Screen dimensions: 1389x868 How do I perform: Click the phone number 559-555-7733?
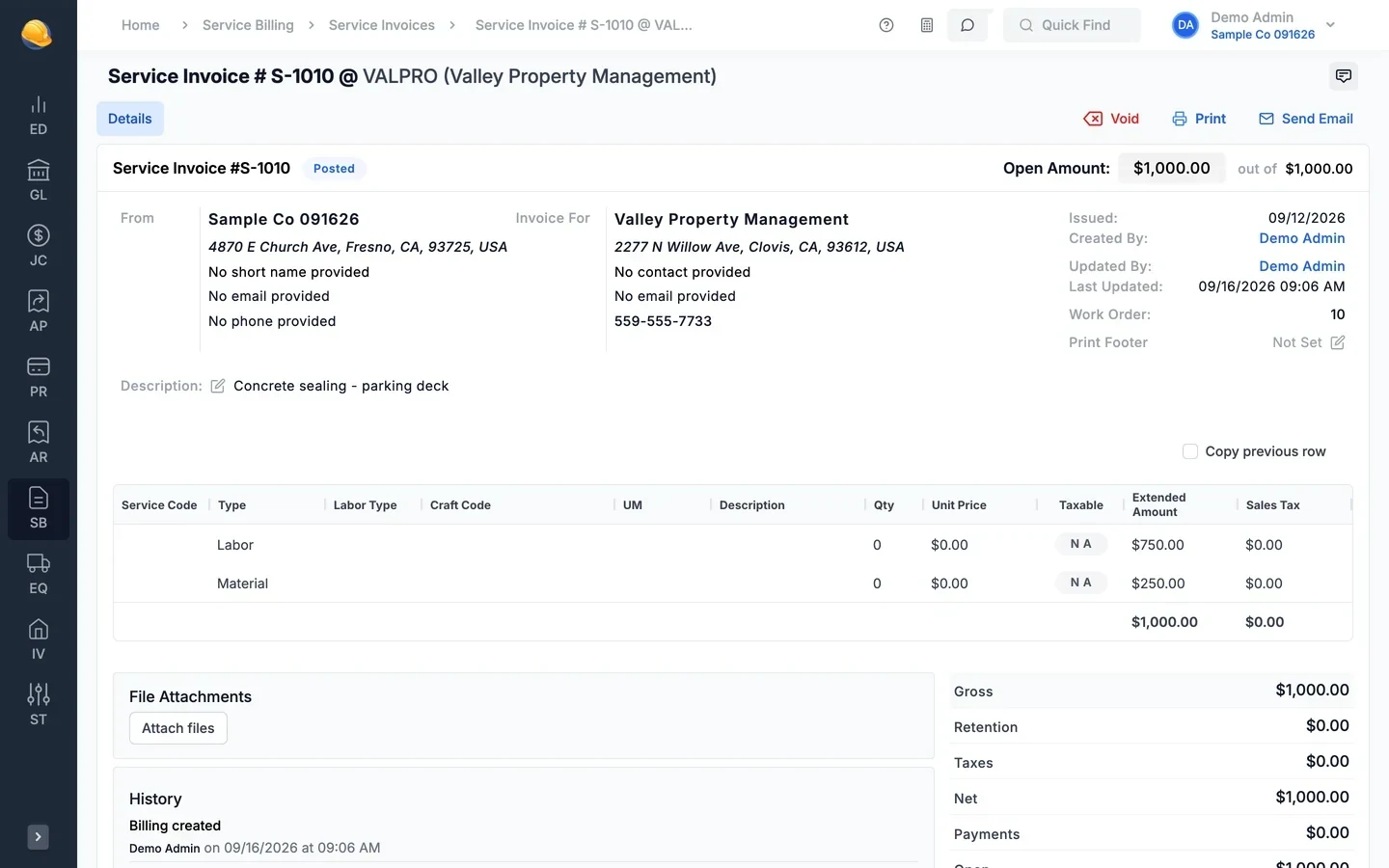click(x=663, y=321)
